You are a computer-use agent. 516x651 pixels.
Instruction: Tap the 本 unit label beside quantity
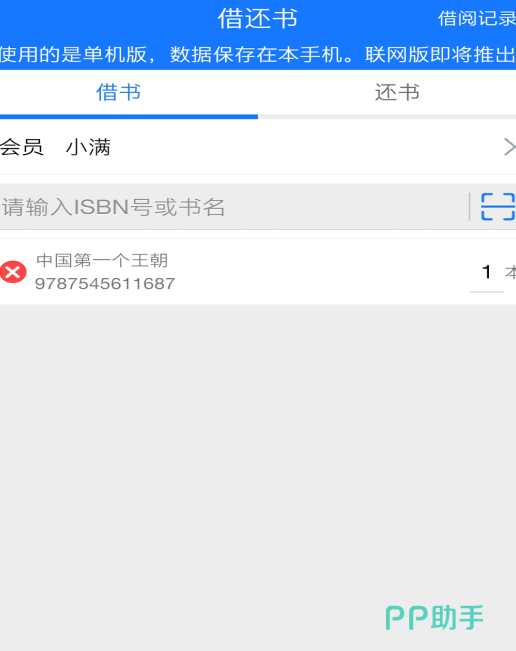511,272
